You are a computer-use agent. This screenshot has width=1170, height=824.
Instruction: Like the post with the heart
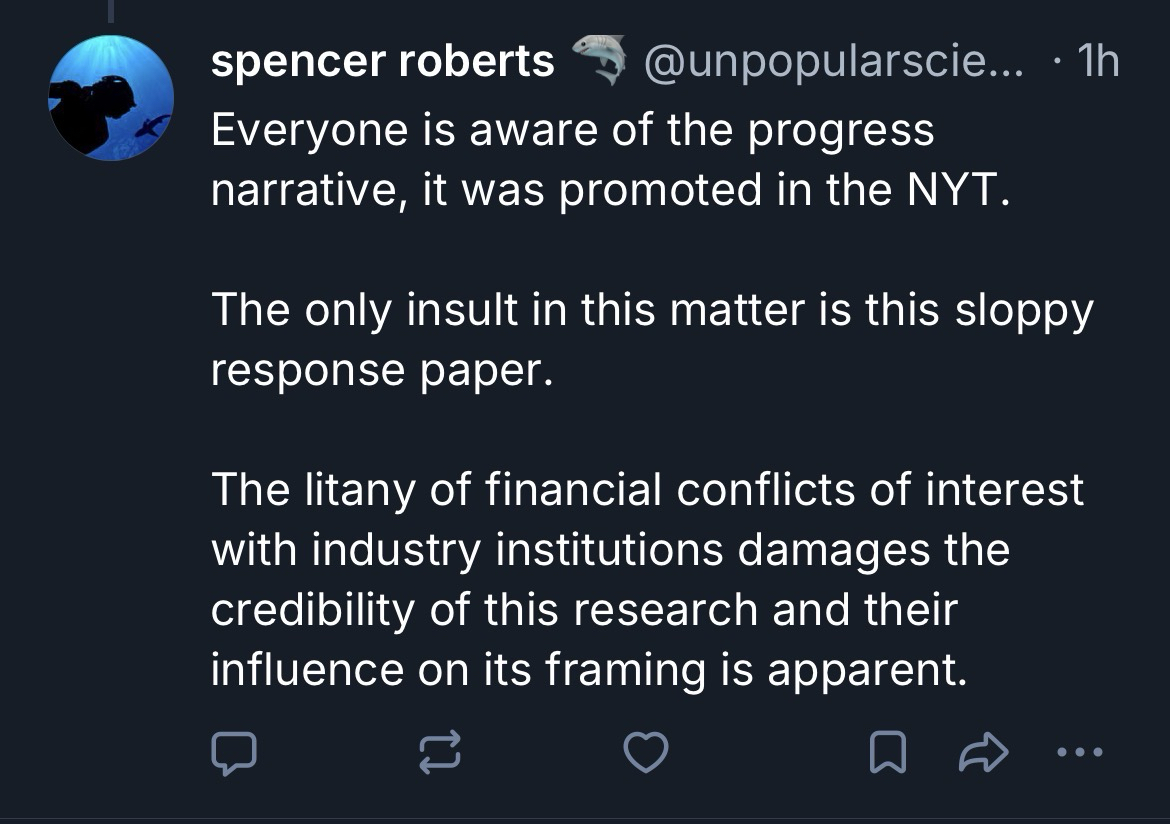click(646, 753)
